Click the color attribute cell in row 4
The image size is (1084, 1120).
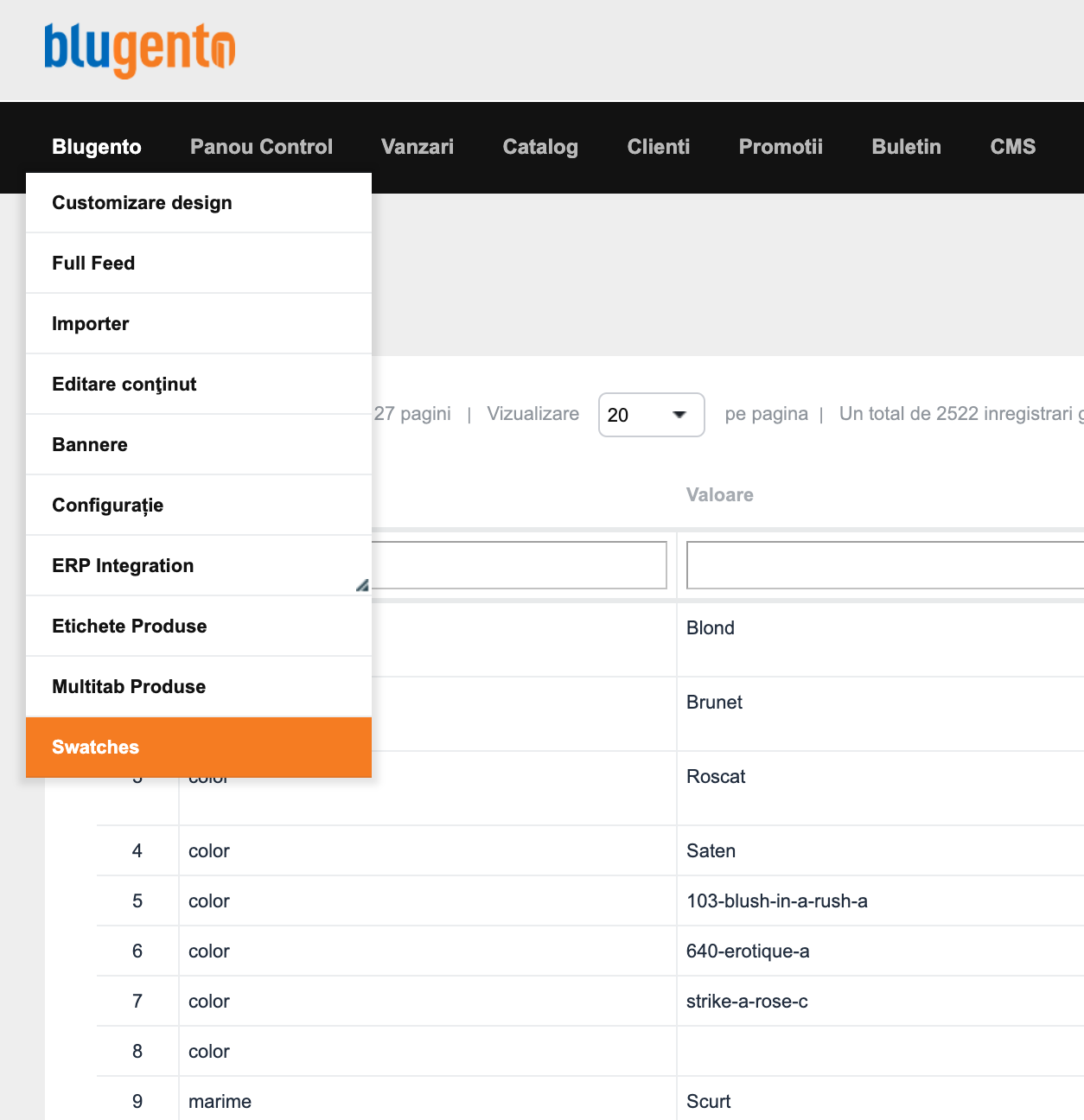[x=428, y=851]
